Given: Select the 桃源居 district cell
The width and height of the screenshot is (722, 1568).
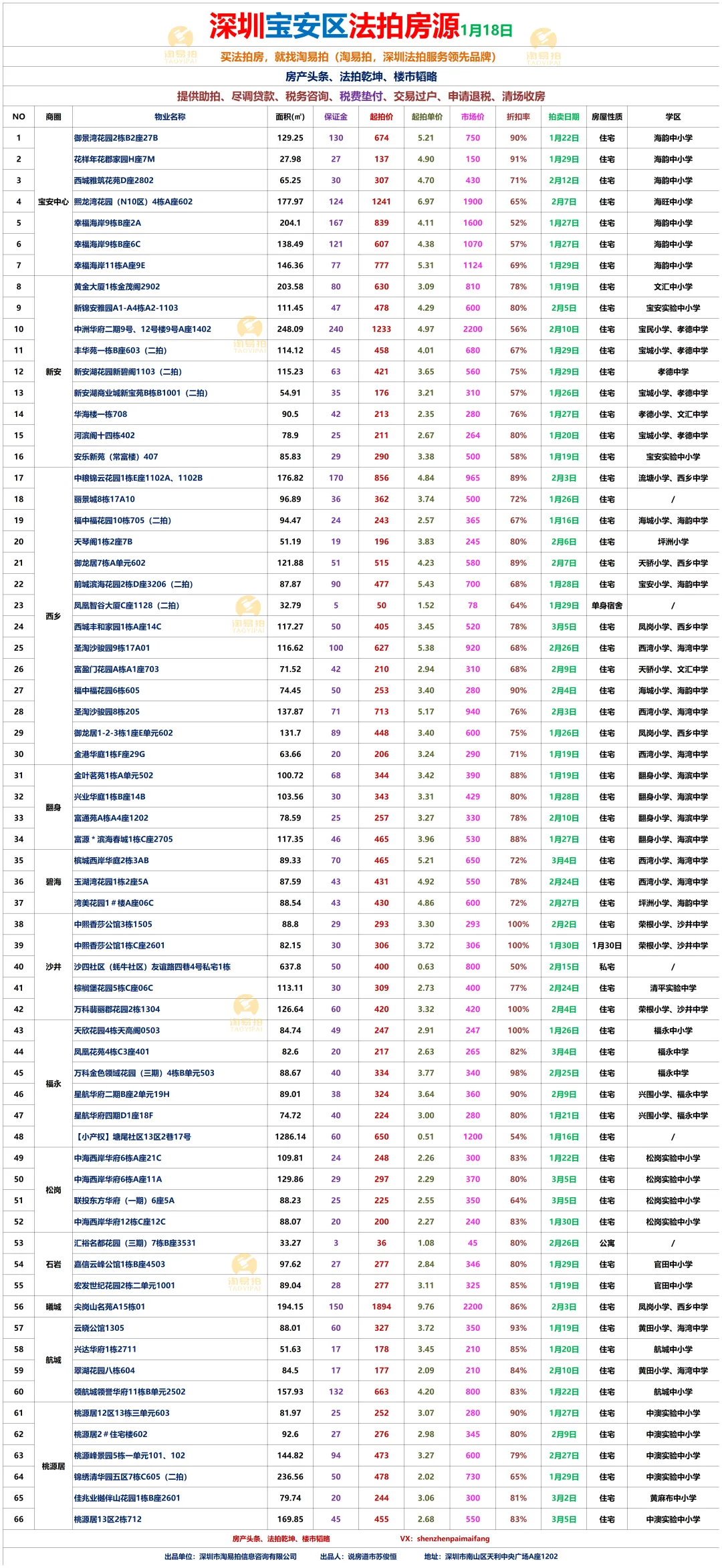Looking at the screenshot, I should coord(53,1466).
